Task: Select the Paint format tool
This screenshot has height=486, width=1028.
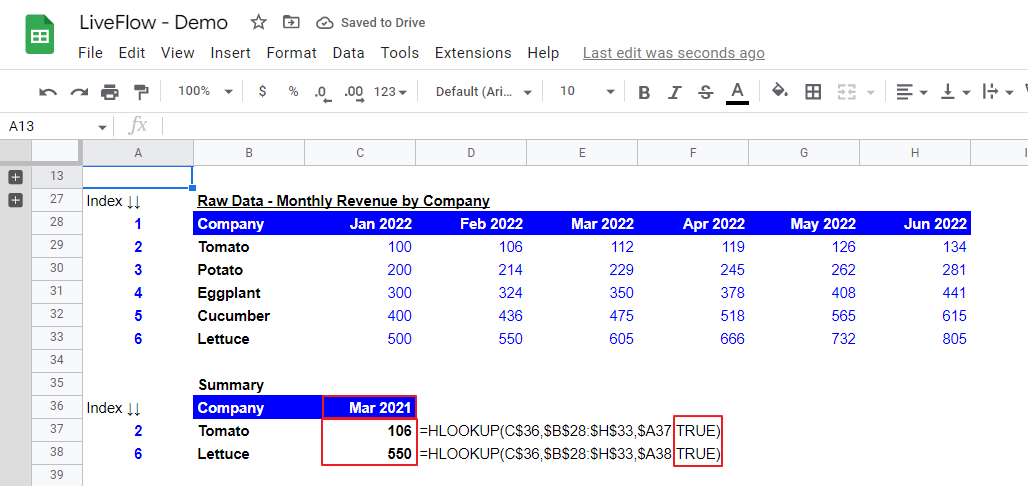Action: click(x=141, y=92)
